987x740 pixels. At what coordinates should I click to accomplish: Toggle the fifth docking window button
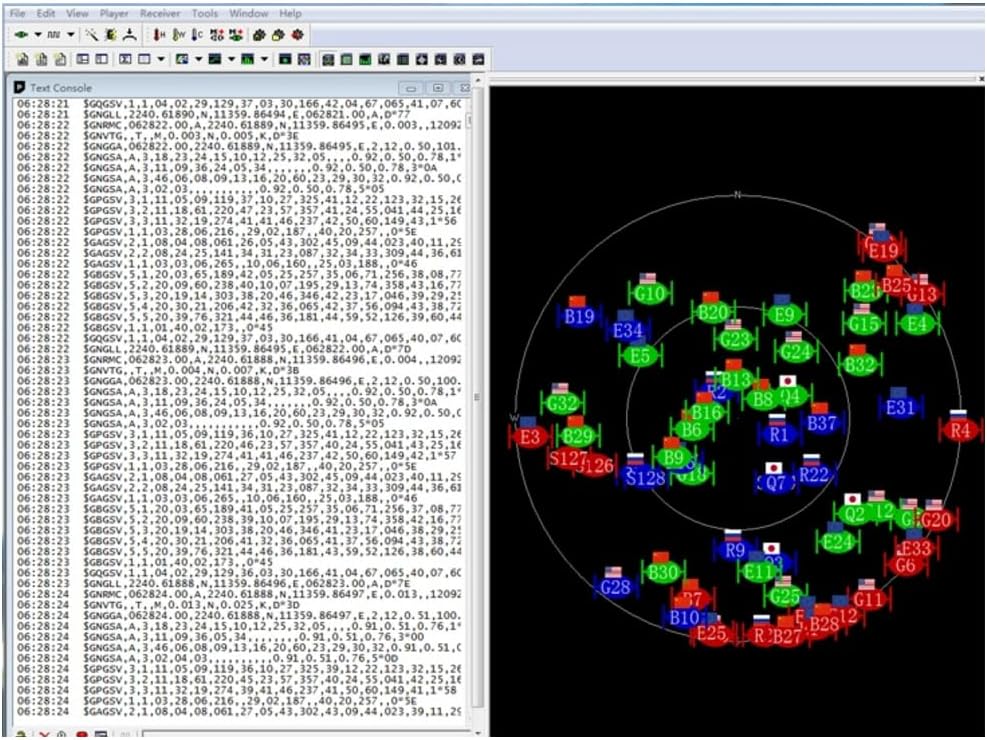(x=403, y=60)
